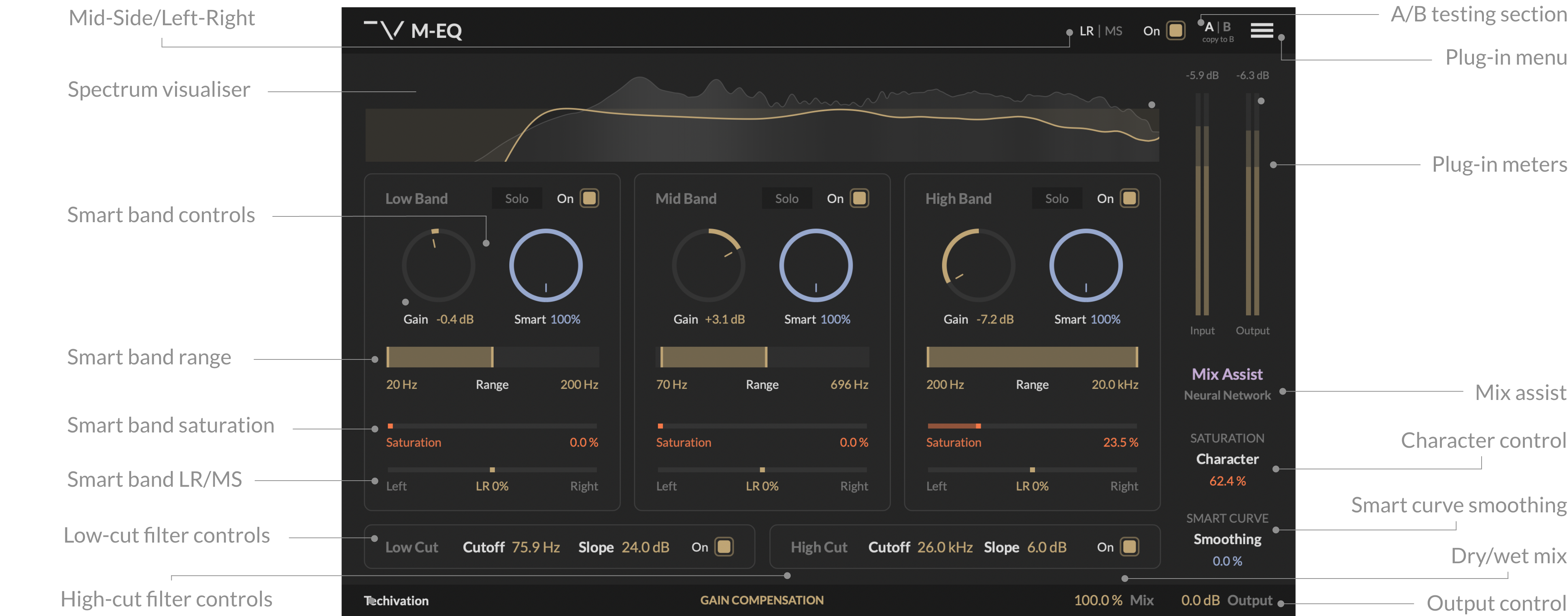Solo the Mid Band
This screenshot has height=616, width=1568.
(786, 198)
